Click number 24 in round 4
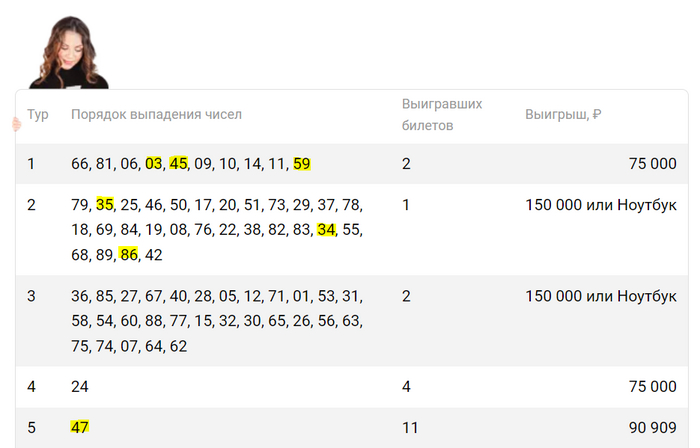This screenshot has height=448, width=700. coord(80,386)
